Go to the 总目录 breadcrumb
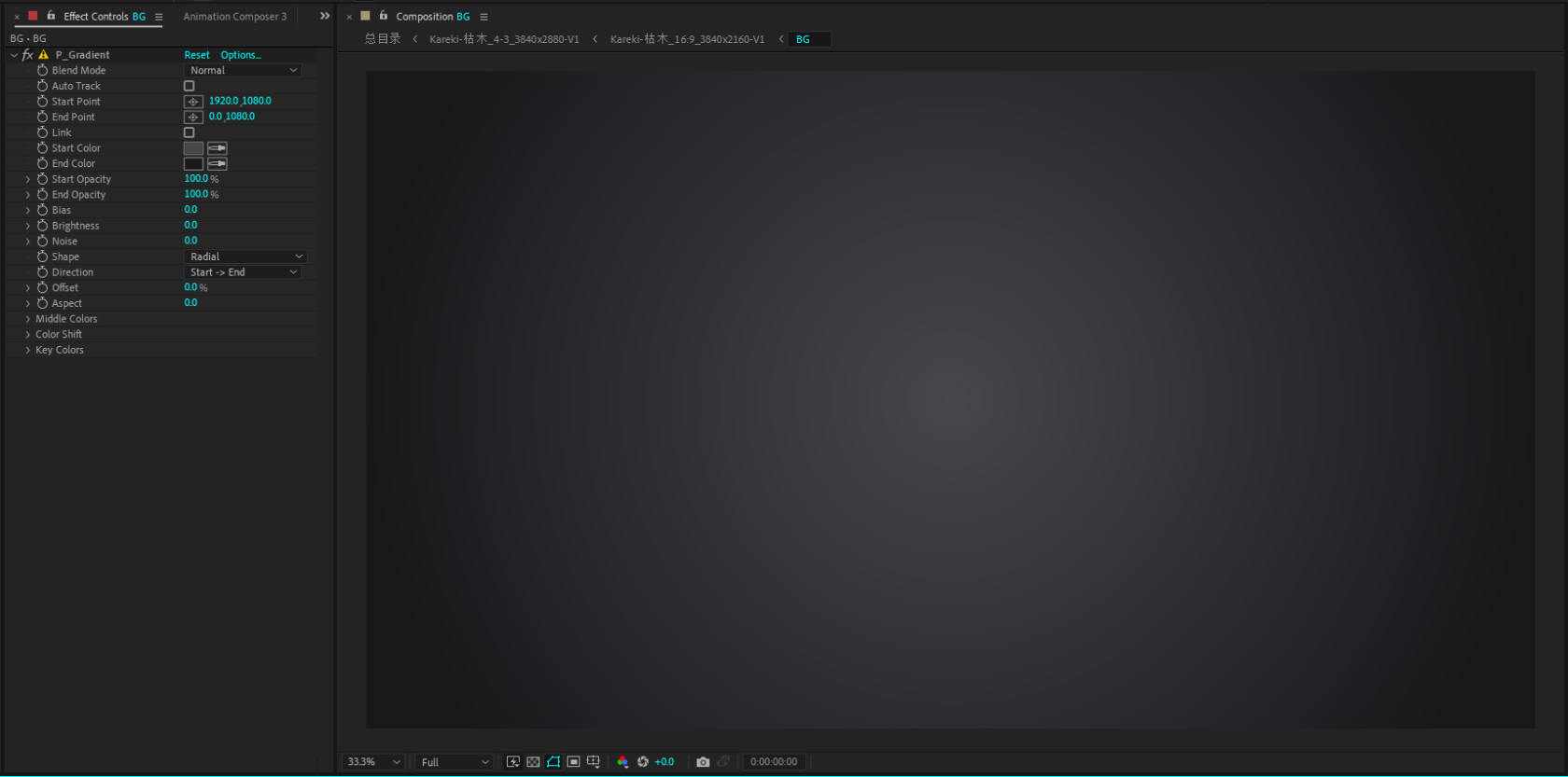Image resolution: width=1568 pixels, height=777 pixels. point(383,39)
